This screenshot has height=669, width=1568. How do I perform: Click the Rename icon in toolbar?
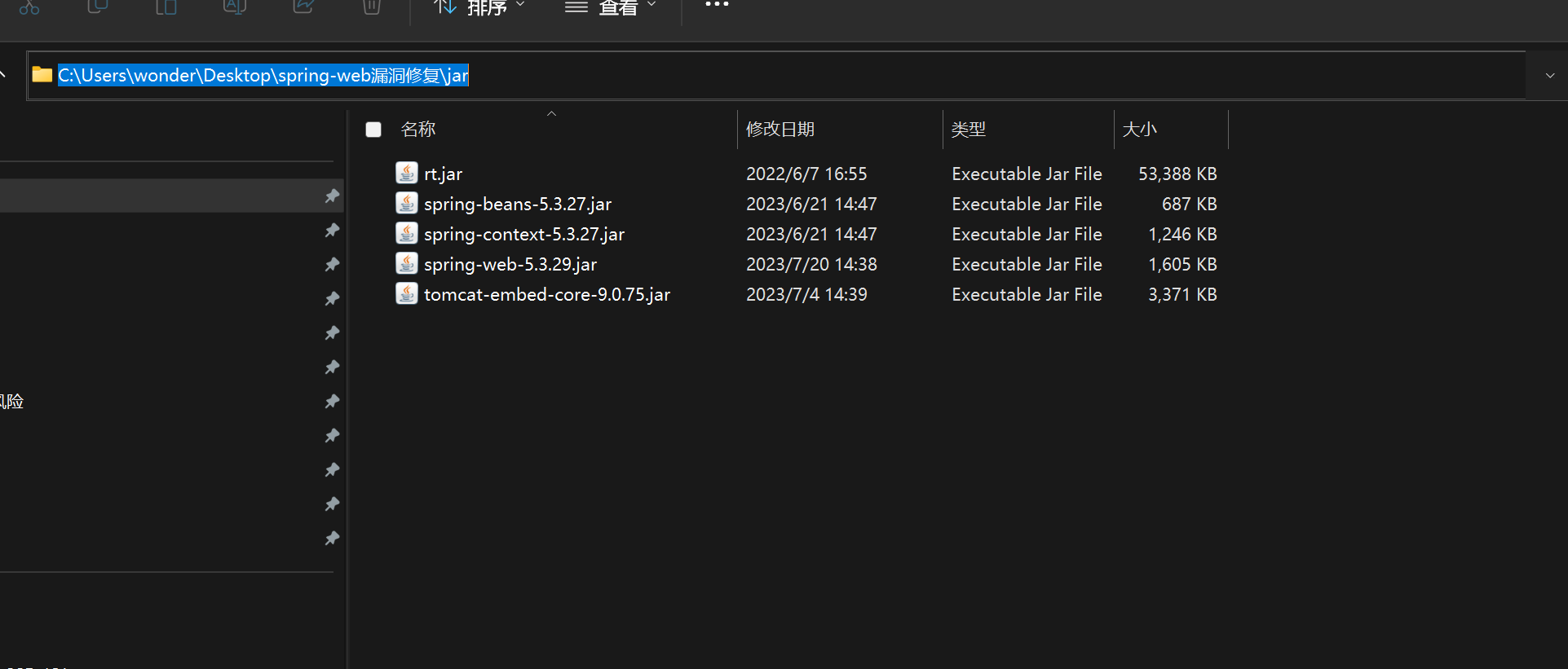click(235, 7)
